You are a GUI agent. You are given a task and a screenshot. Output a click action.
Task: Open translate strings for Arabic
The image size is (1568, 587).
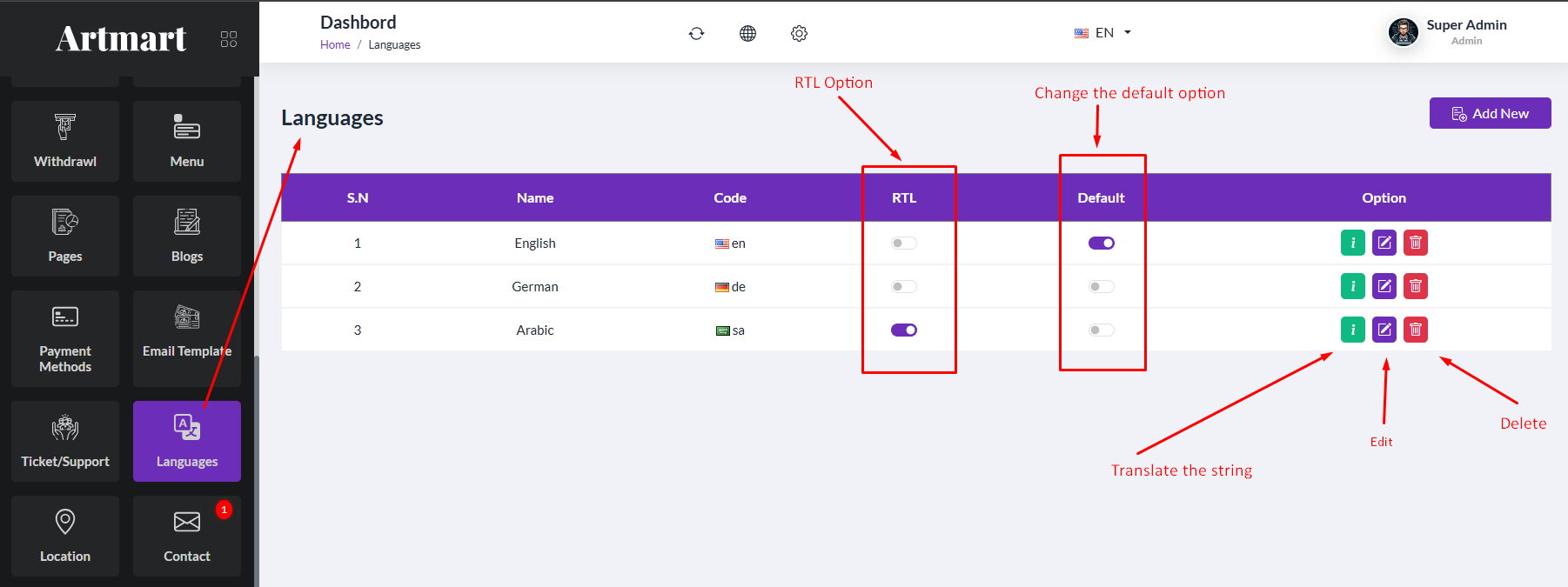[x=1353, y=330]
